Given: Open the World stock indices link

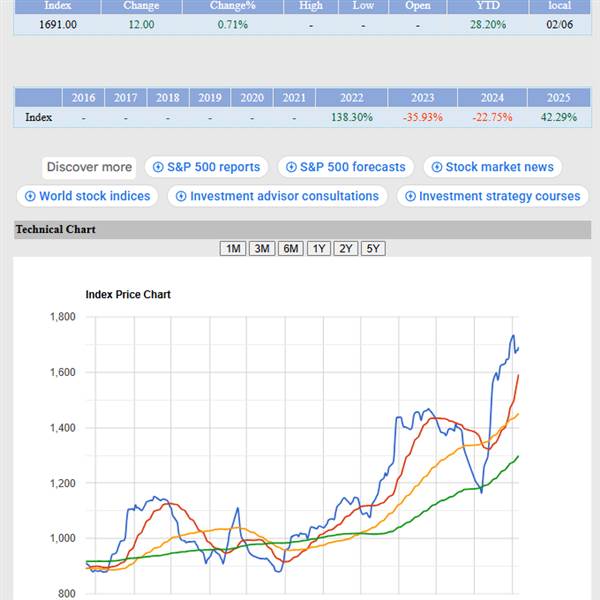Looking at the screenshot, I should [x=87, y=196].
